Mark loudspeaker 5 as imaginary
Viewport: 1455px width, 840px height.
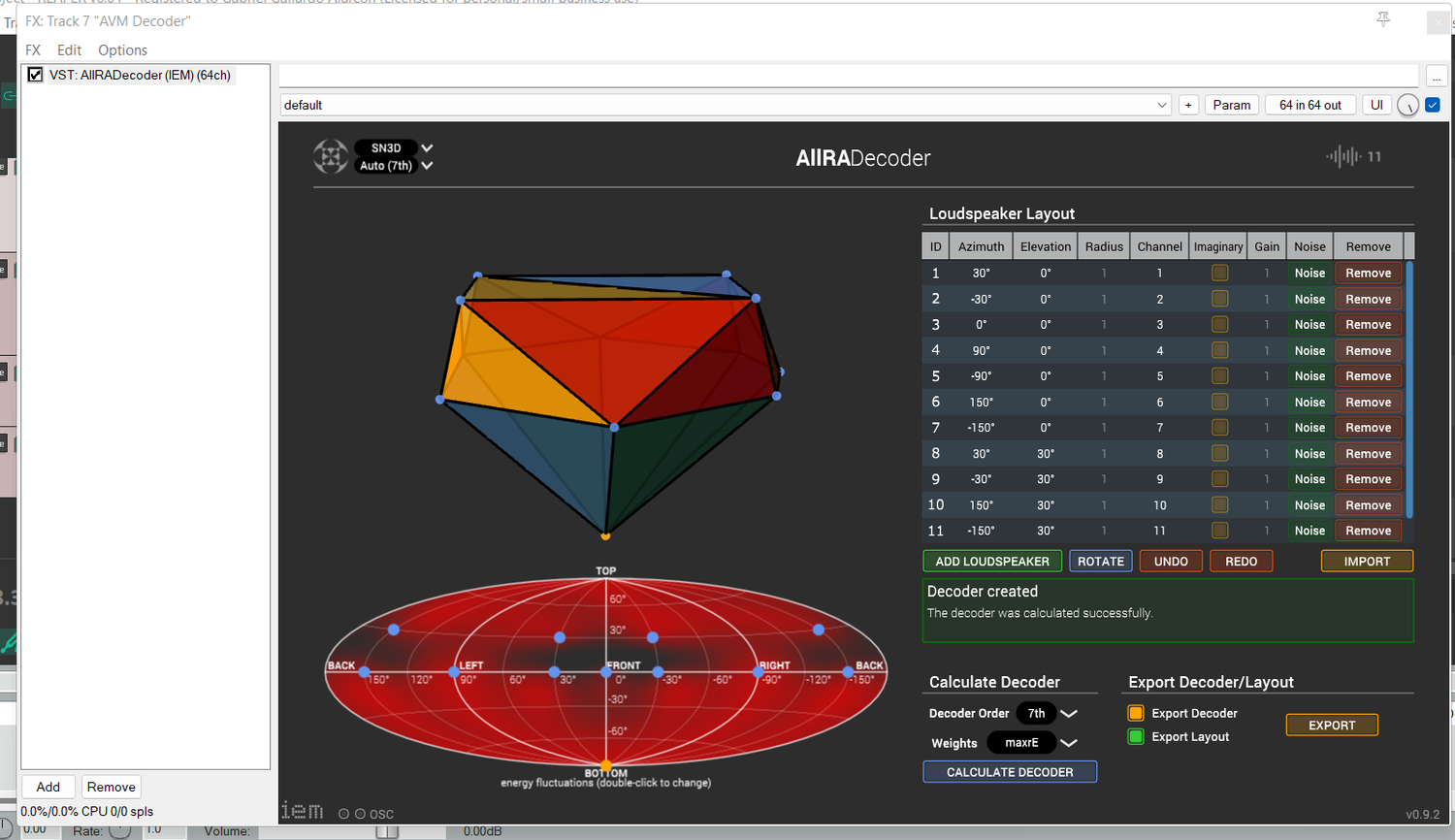click(1219, 376)
